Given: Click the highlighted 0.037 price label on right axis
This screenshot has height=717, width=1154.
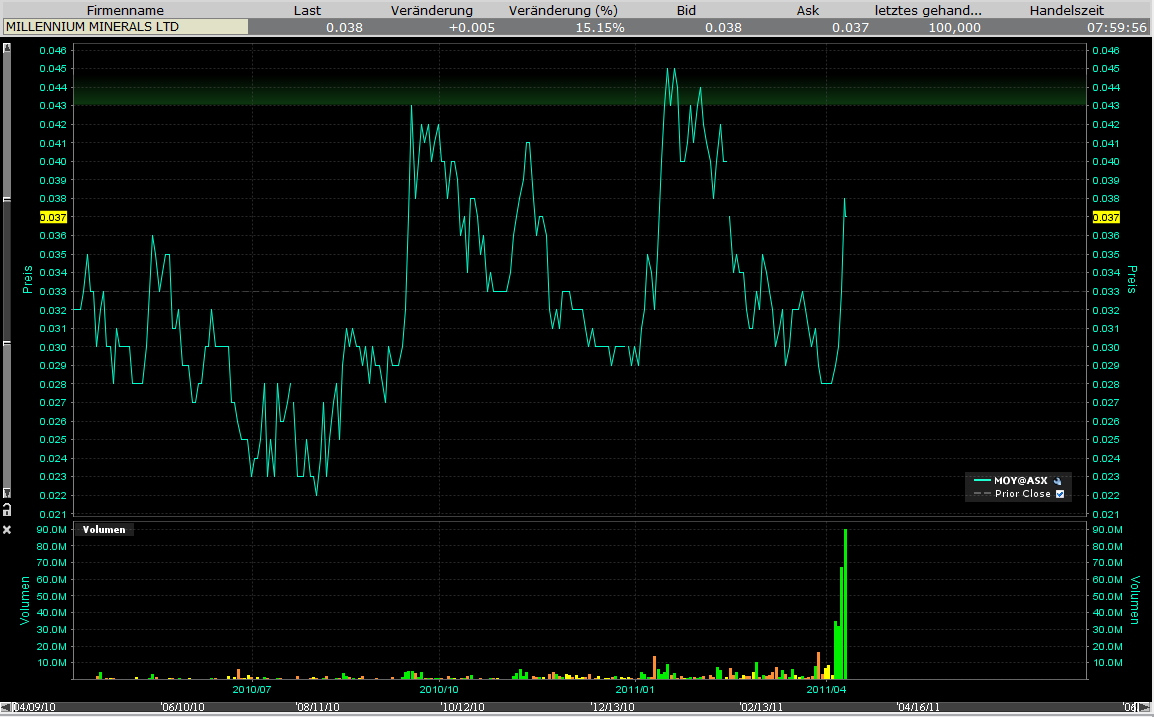Looking at the screenshot, I should [x=1107, y=217].
